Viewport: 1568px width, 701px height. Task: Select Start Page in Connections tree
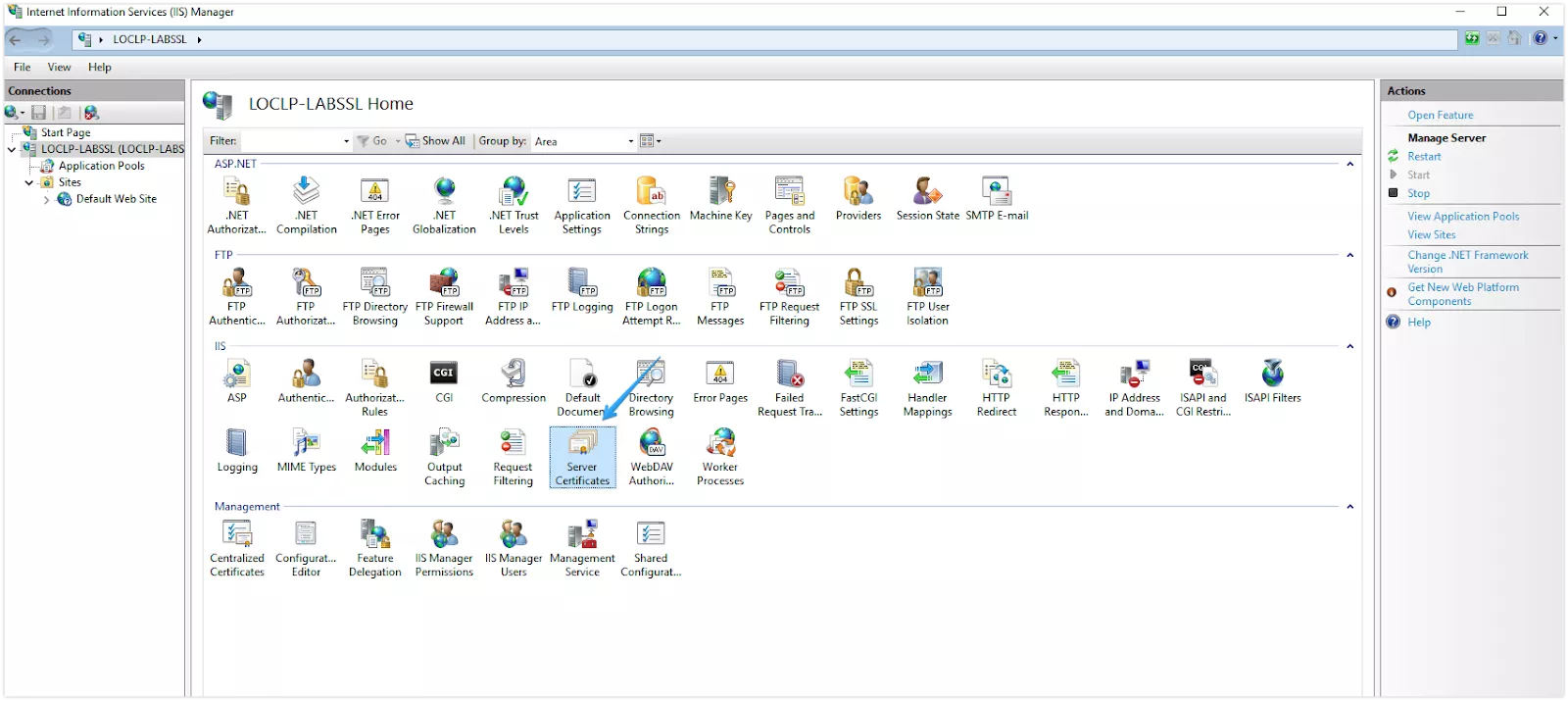[x=66, y=133]
